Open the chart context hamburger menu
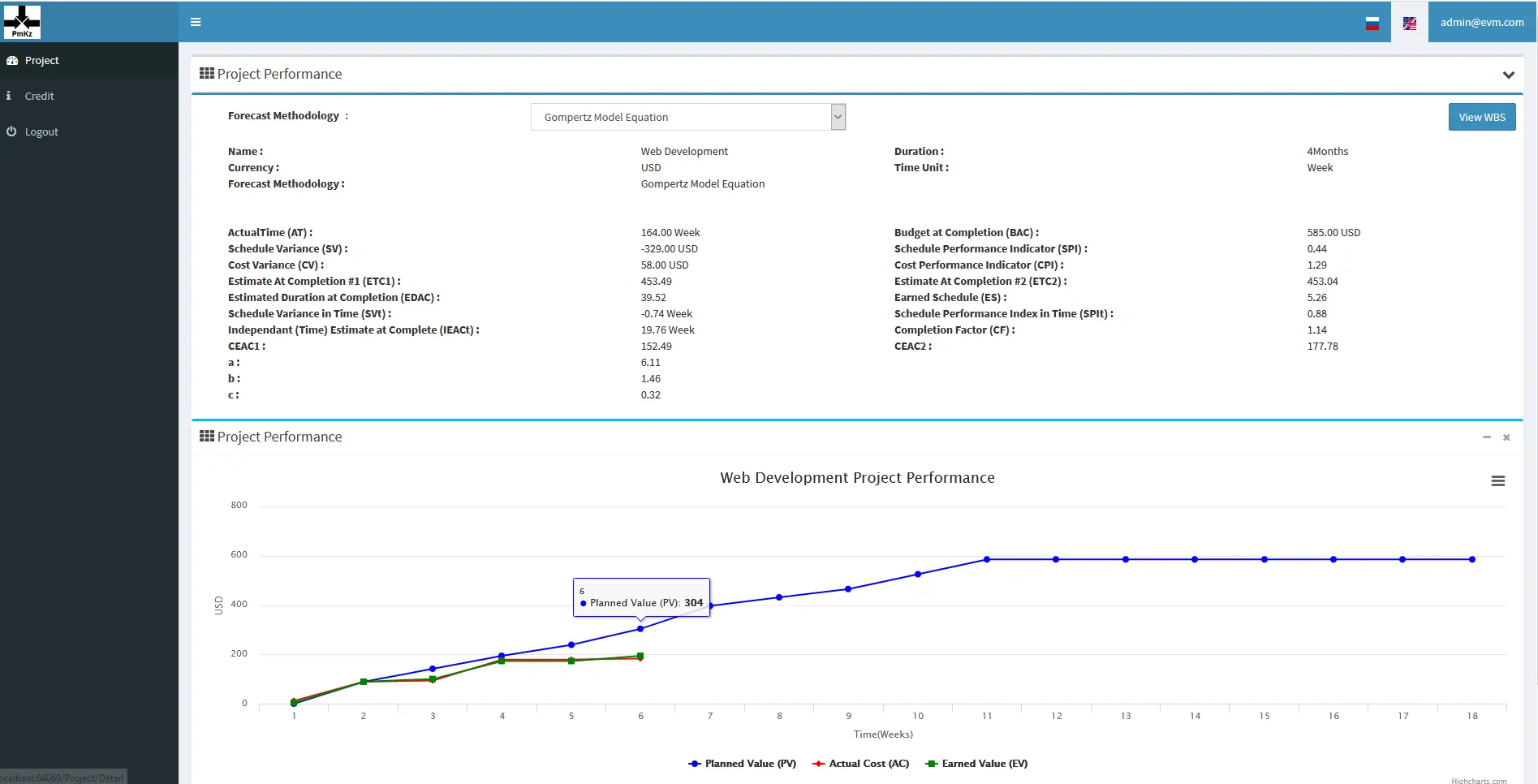The width and height of the screenshot is (1538, 784). pos(1498,481)
